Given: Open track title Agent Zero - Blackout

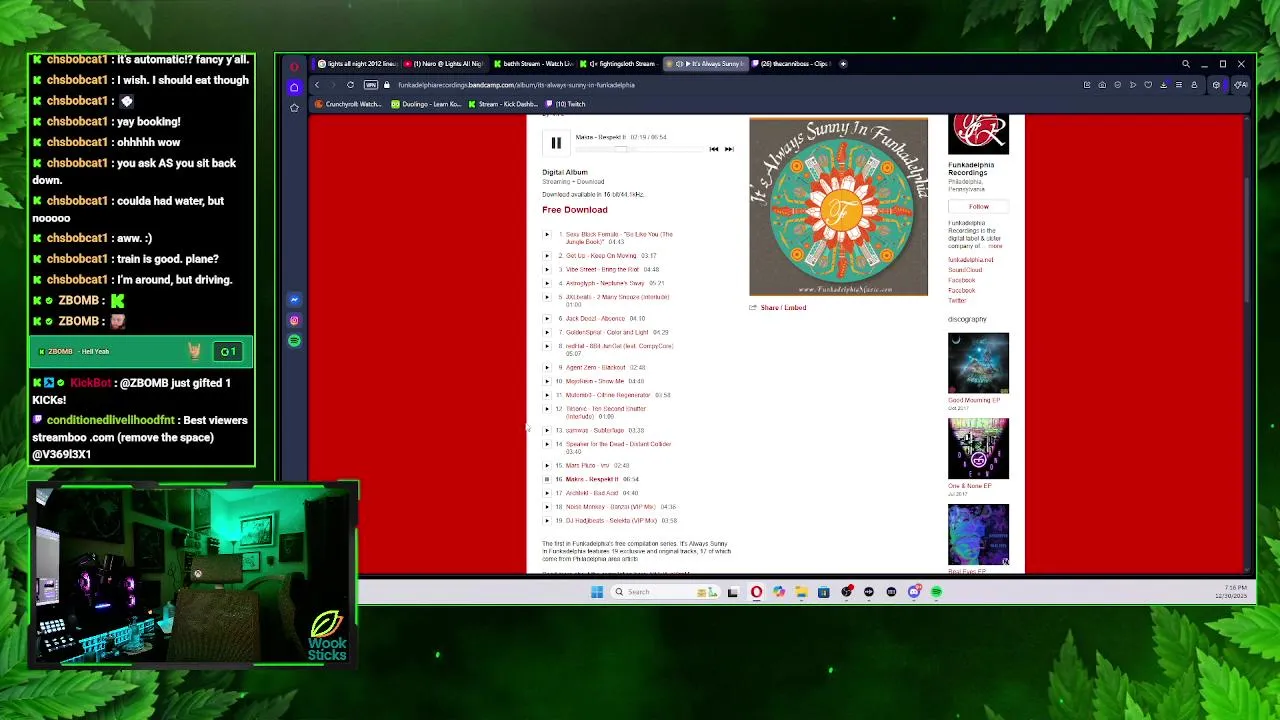Looking at the screenshot, I should (x=595, y=368).
